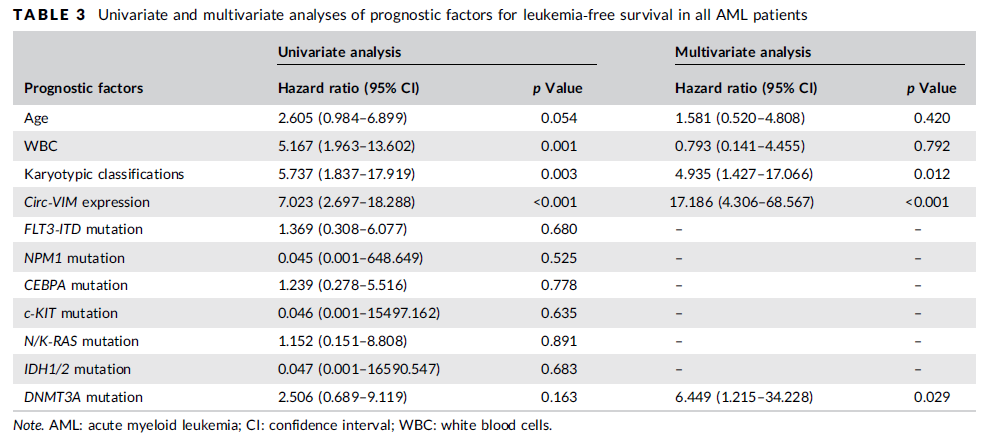
Task: Click the IDH1/2 mutation row label
Action: tap(77, 369)
